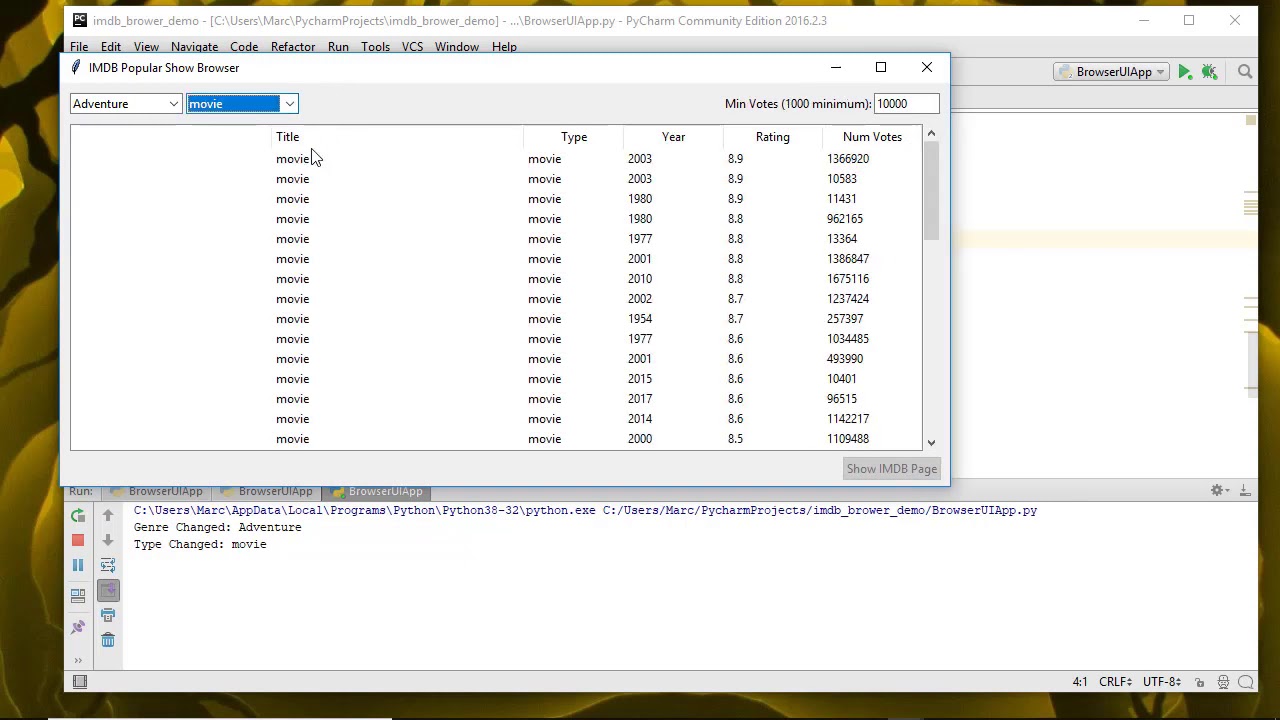
Task: Change file encoding via UTF-8 selector
Action: coord(1162,682)
